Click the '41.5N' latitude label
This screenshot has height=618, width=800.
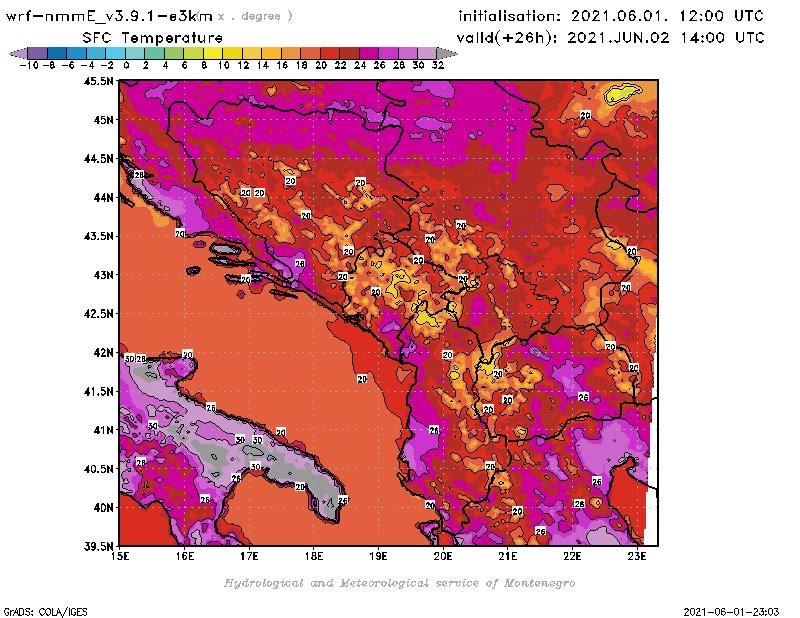(x=98, y=391)
